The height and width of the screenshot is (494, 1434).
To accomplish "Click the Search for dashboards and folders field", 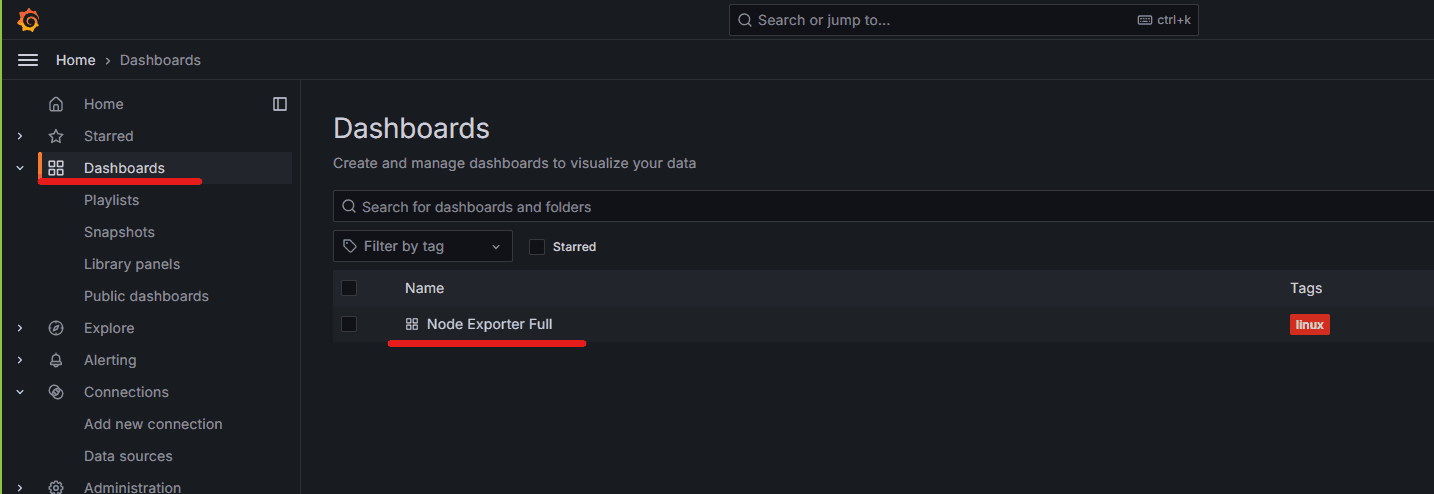I will [884, 207].
